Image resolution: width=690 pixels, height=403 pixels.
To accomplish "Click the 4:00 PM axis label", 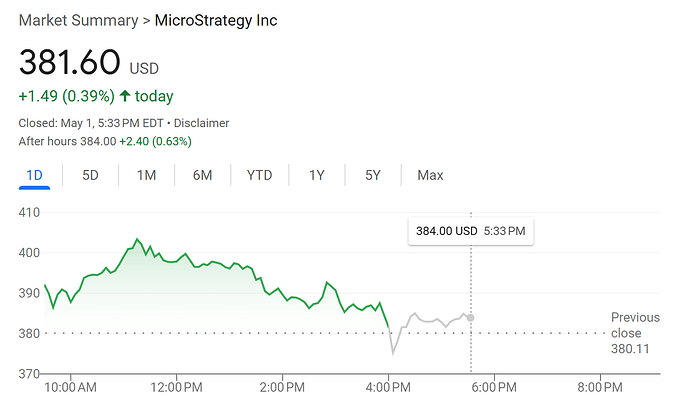I will coord(389,387).
